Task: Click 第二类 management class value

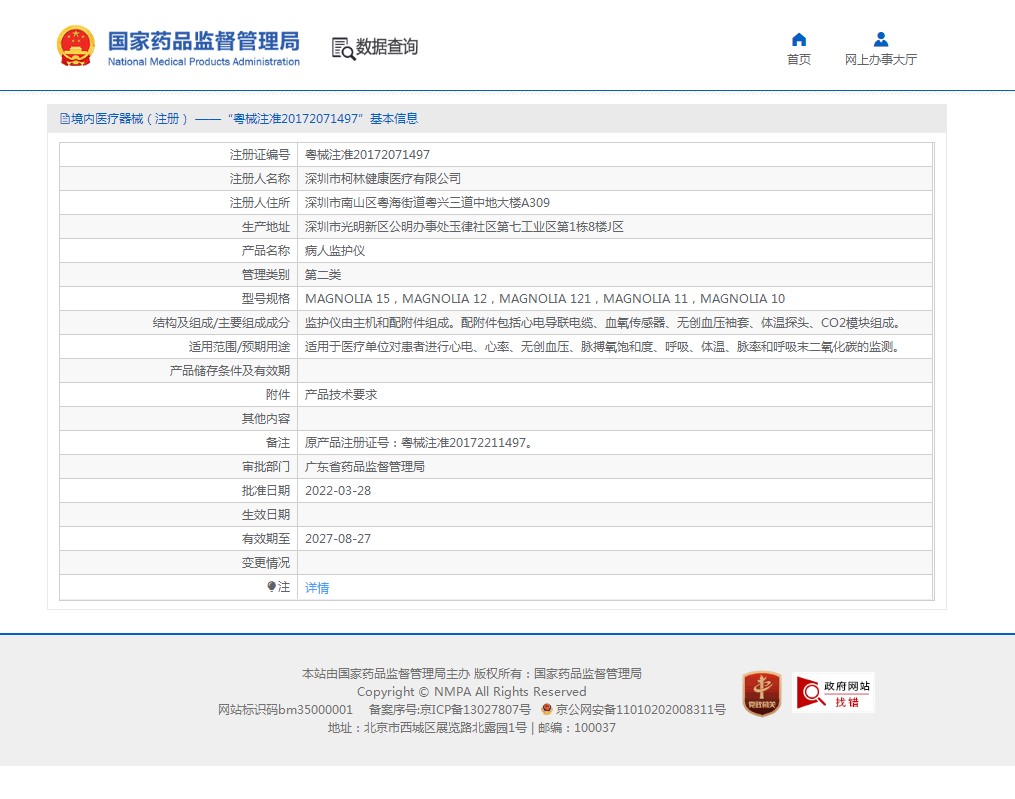Action: [322, 275]
